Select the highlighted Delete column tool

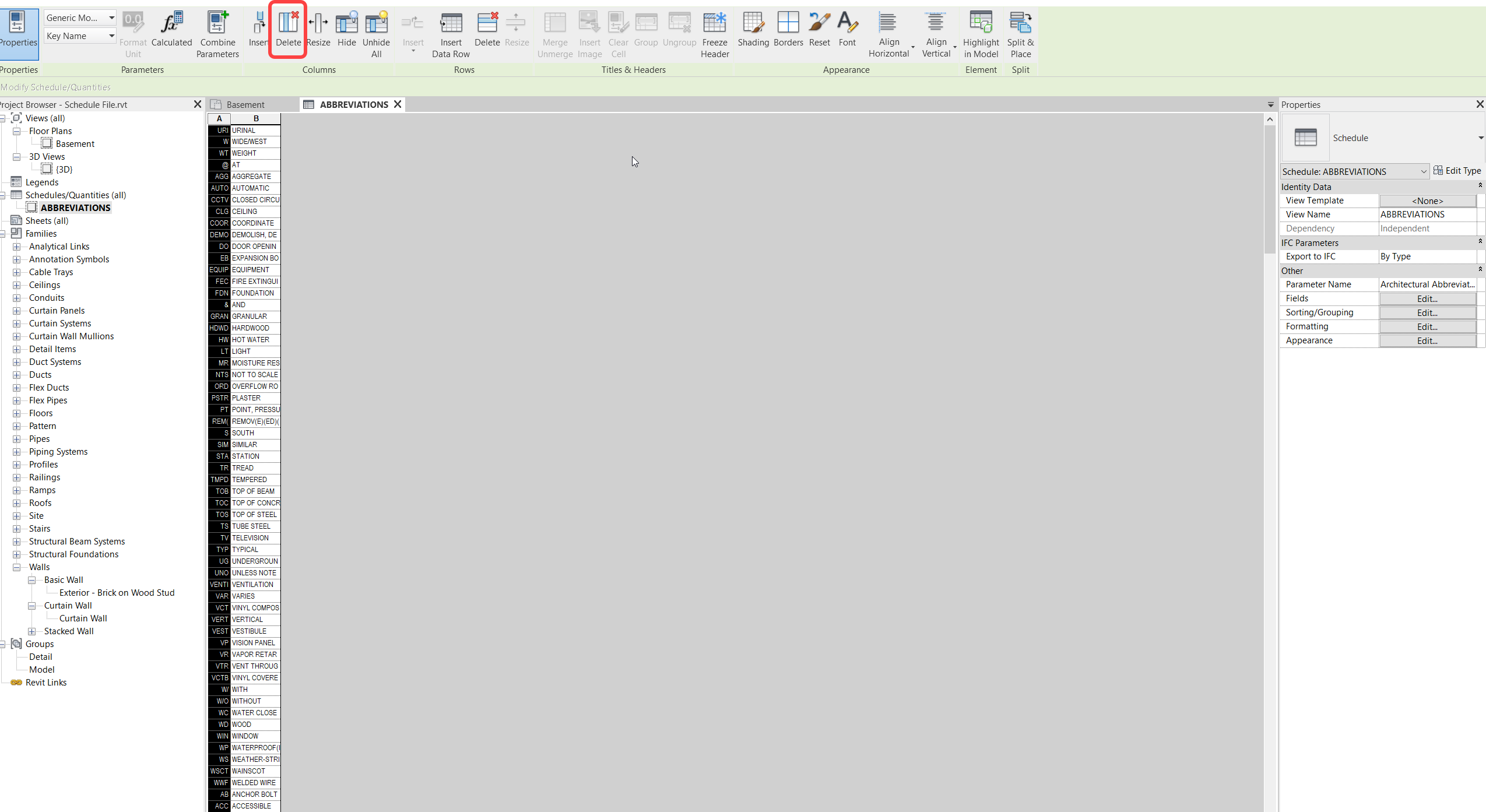tap(288, 29)
